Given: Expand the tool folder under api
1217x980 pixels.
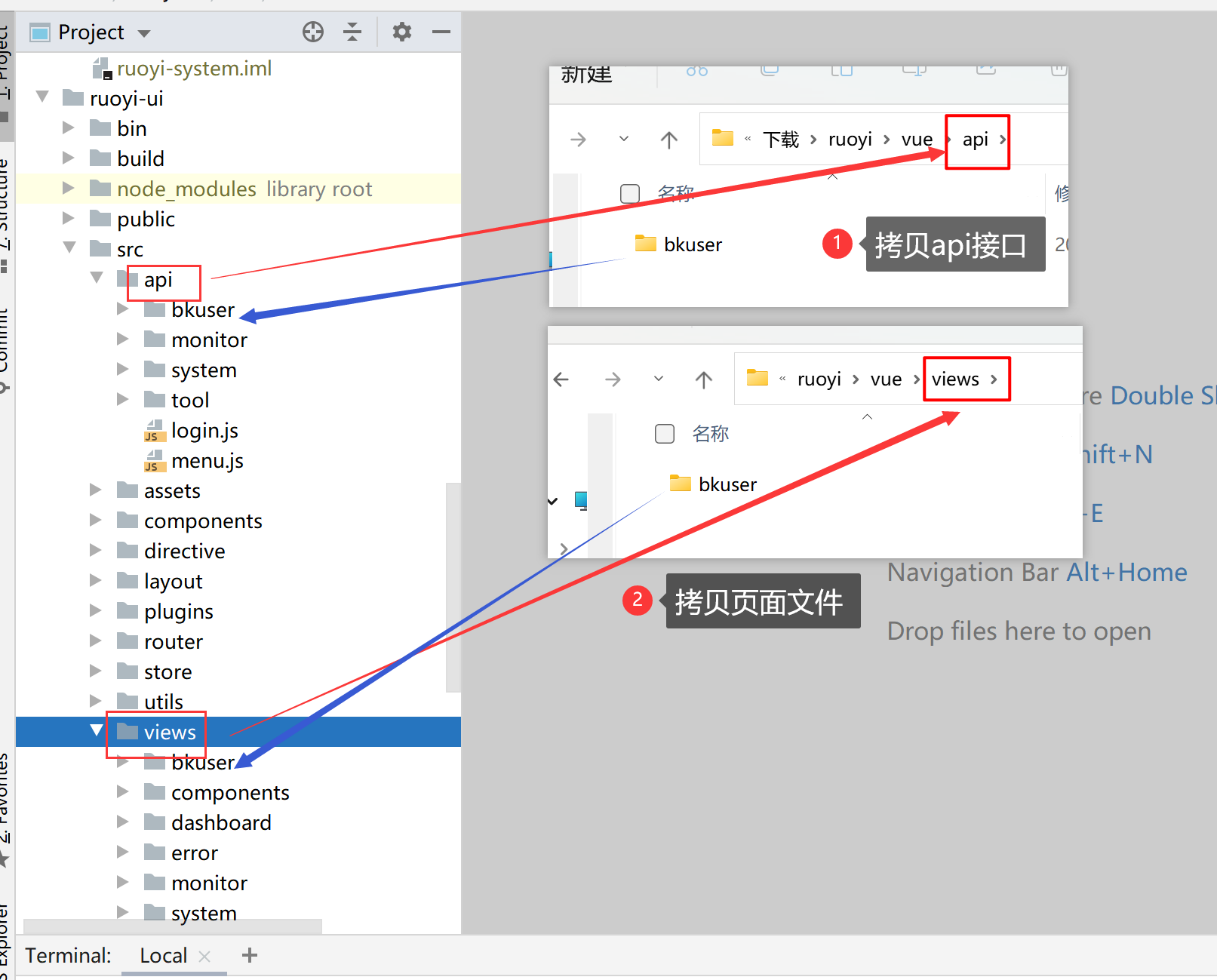Looking at the screenshot, I should click(x=123, y=399).
